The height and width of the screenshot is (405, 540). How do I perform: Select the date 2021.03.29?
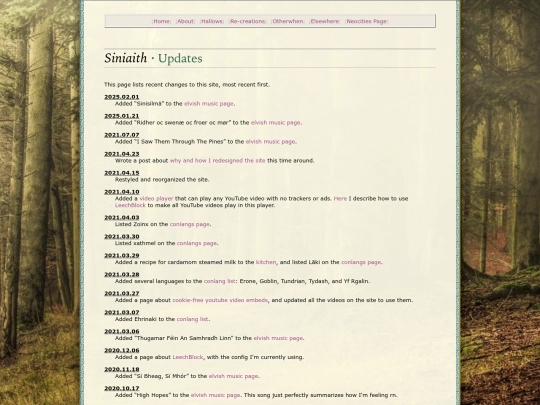pos(122,255)
